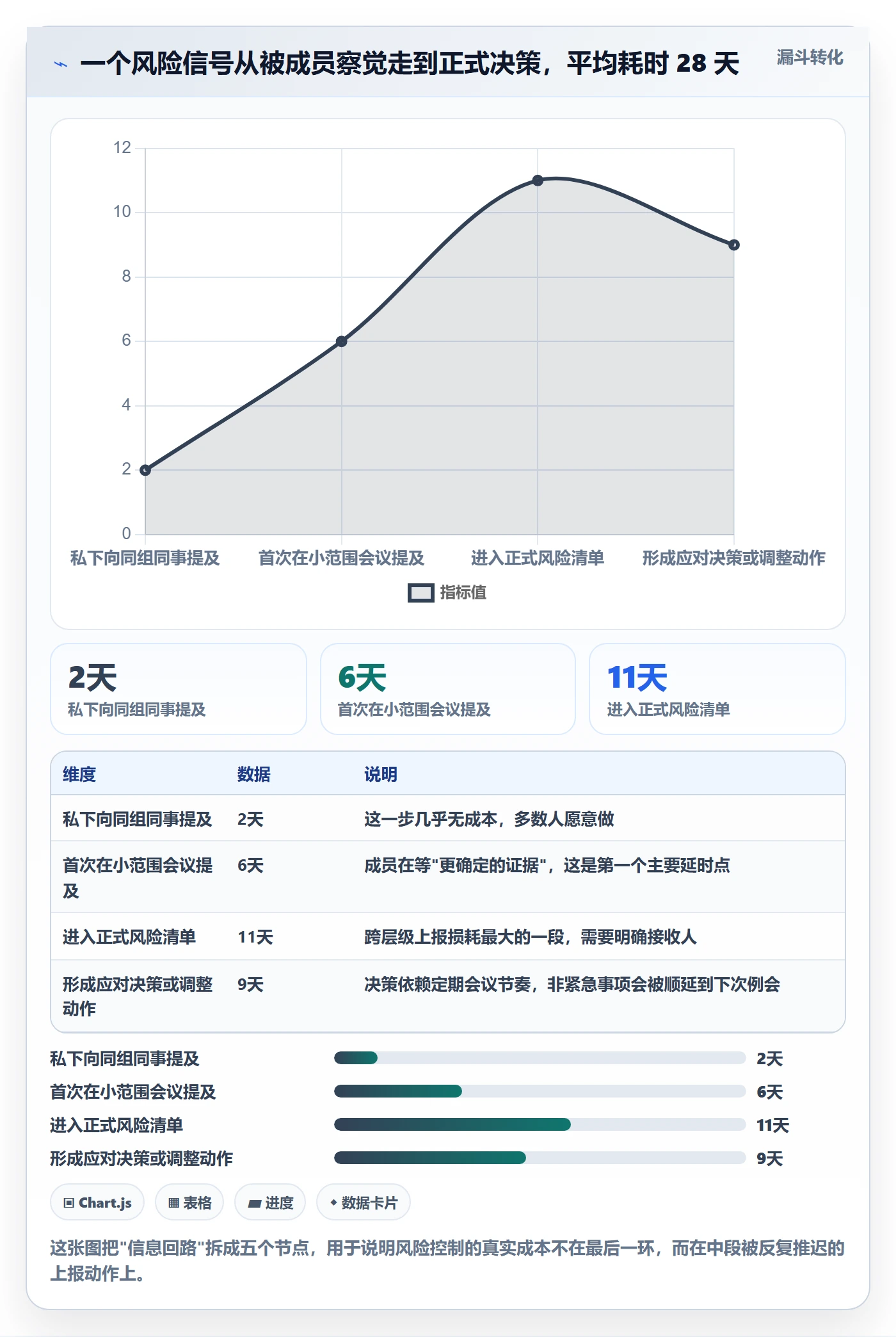Screen dimensions: 896x1337
Task: Click the progress bar for 首次在小范围会议提及
Action: (540, 1091)
